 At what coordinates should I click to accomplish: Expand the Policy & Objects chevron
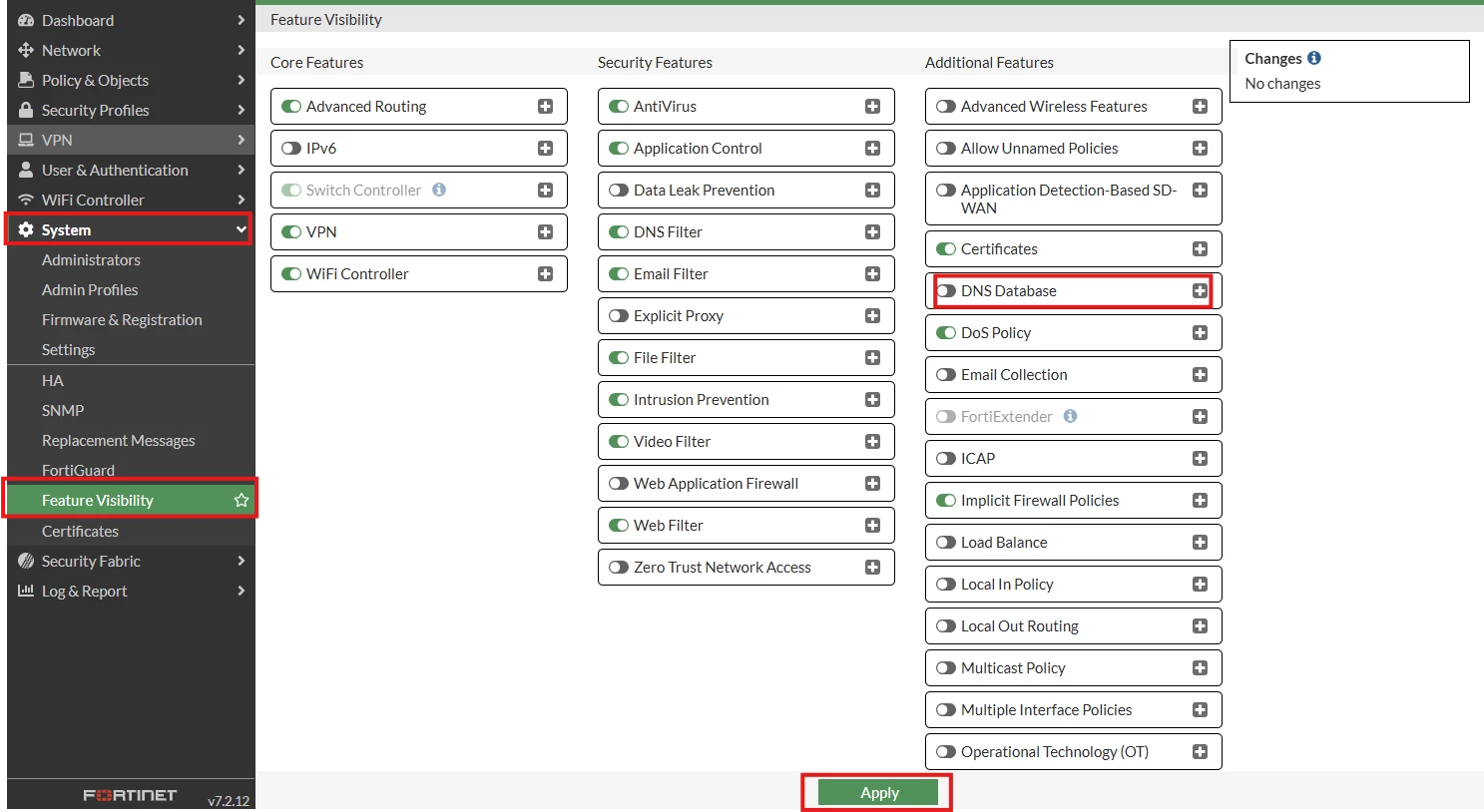pyautogui.click(x=242, y=80)
